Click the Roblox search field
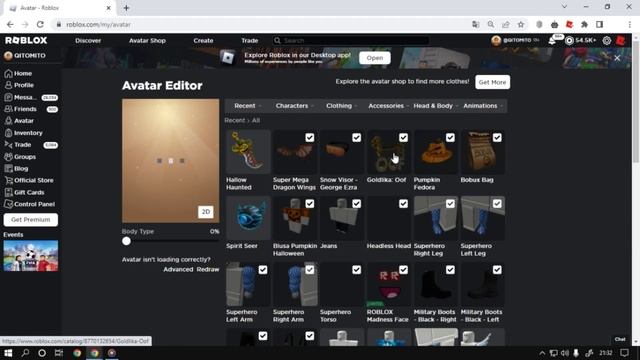The height and width of the screenshot is (360, 640). pos(351,40)
